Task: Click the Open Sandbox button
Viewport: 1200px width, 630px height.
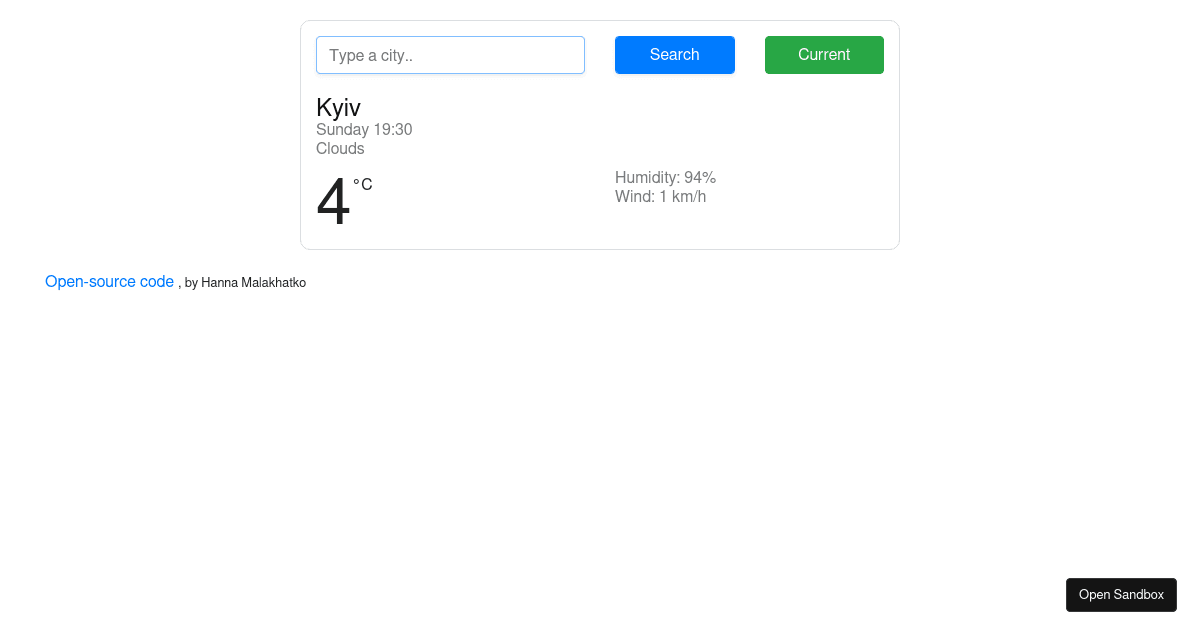Action: click(1121, 595)
